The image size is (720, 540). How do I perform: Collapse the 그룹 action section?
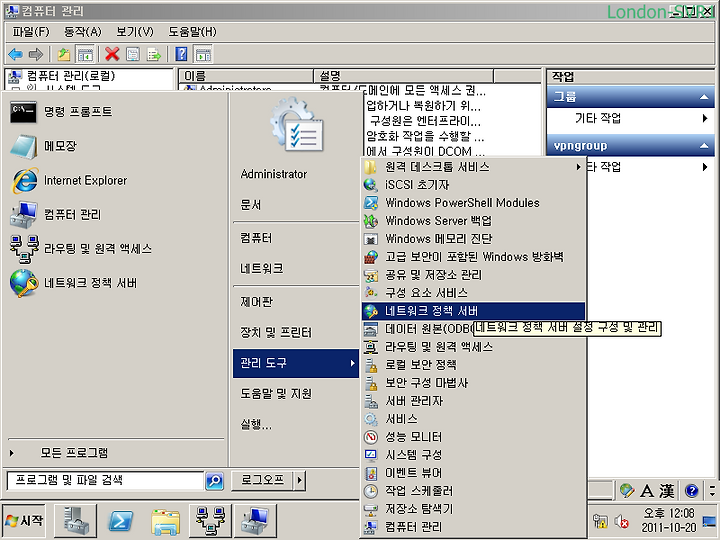[x=703, y=97]
